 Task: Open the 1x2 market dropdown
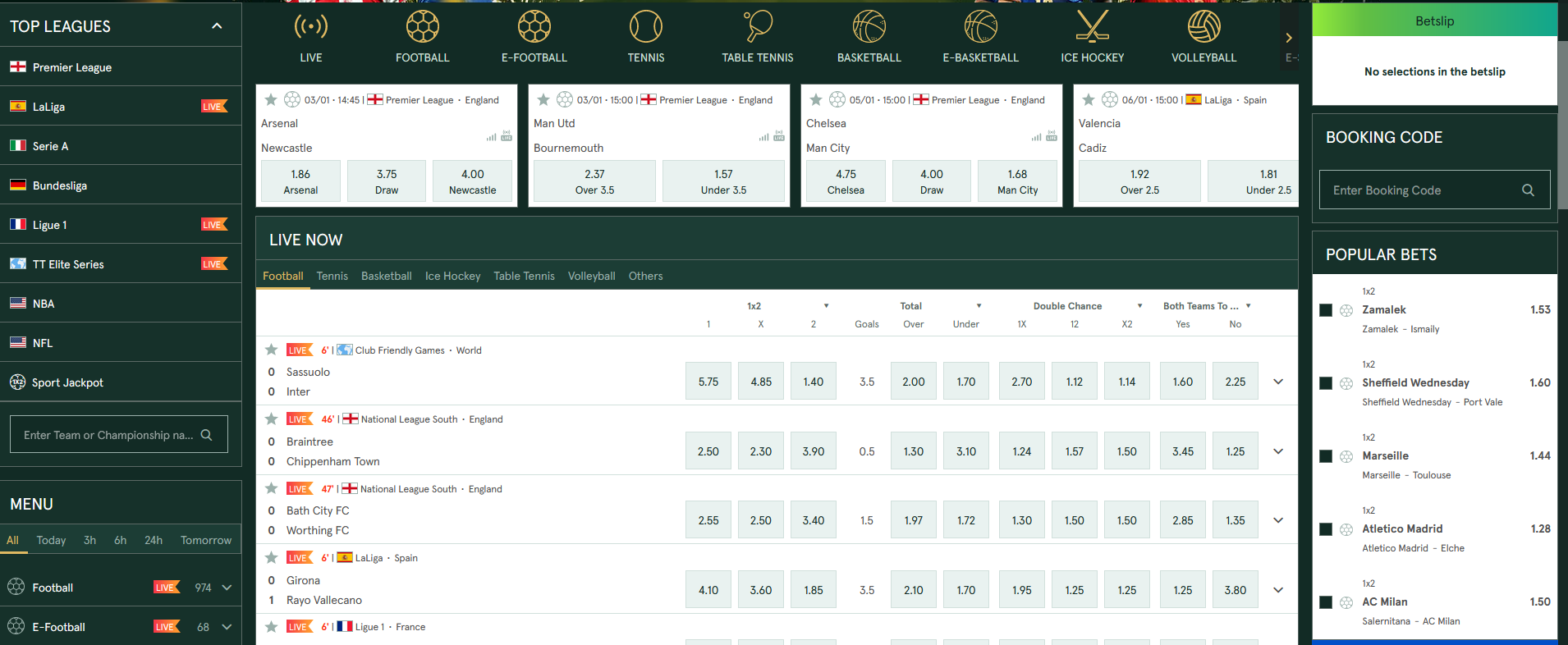pyautogui.click(x=826, y=306)
